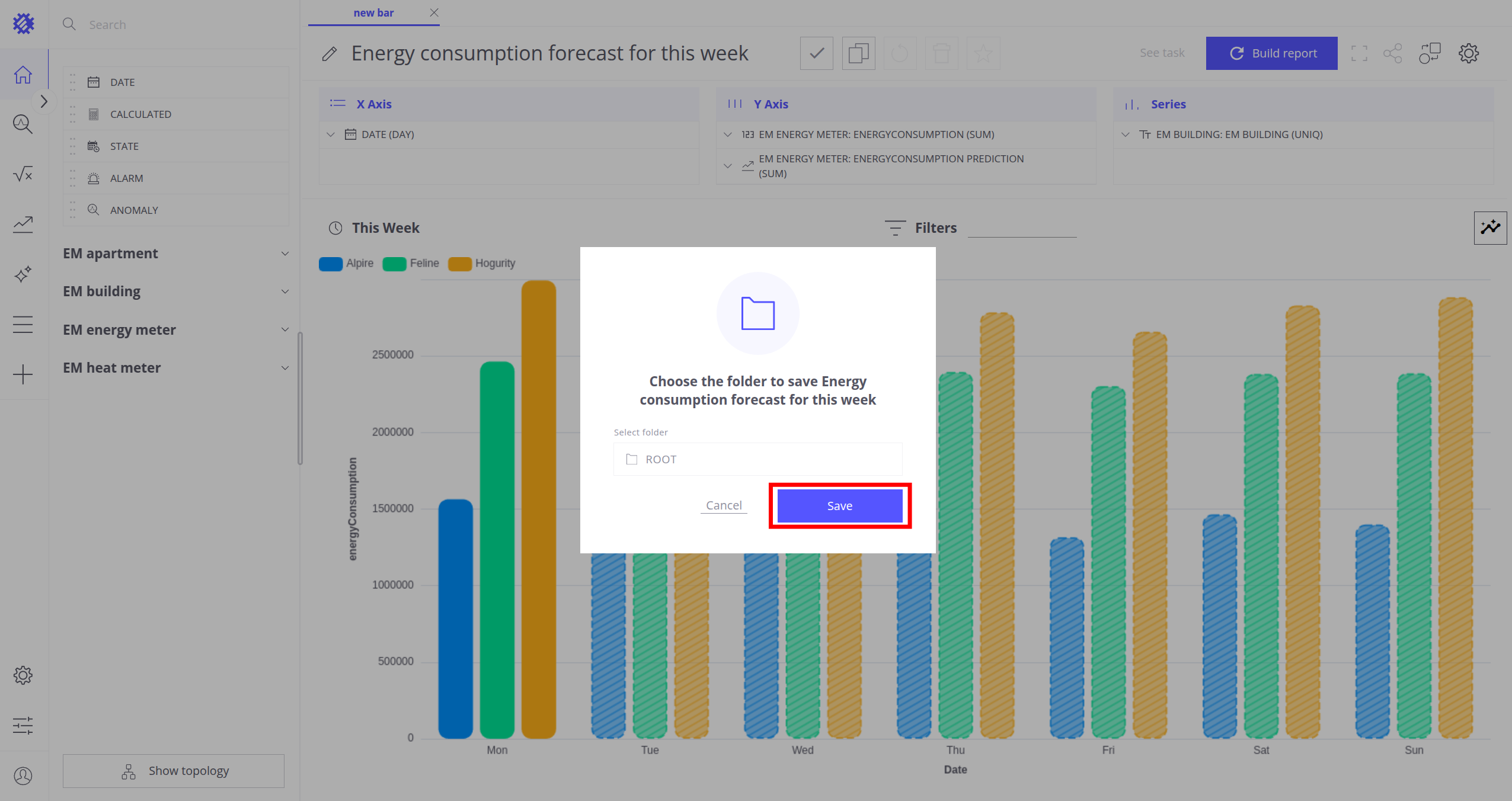This screenshot has height=801, width=1512.
Task: Click the forecast trend chart icon button
Action: point(1490,228)
